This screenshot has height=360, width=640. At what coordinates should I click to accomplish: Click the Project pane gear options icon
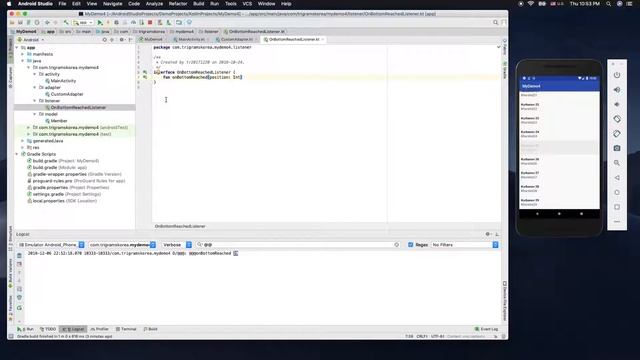[122, 40]
